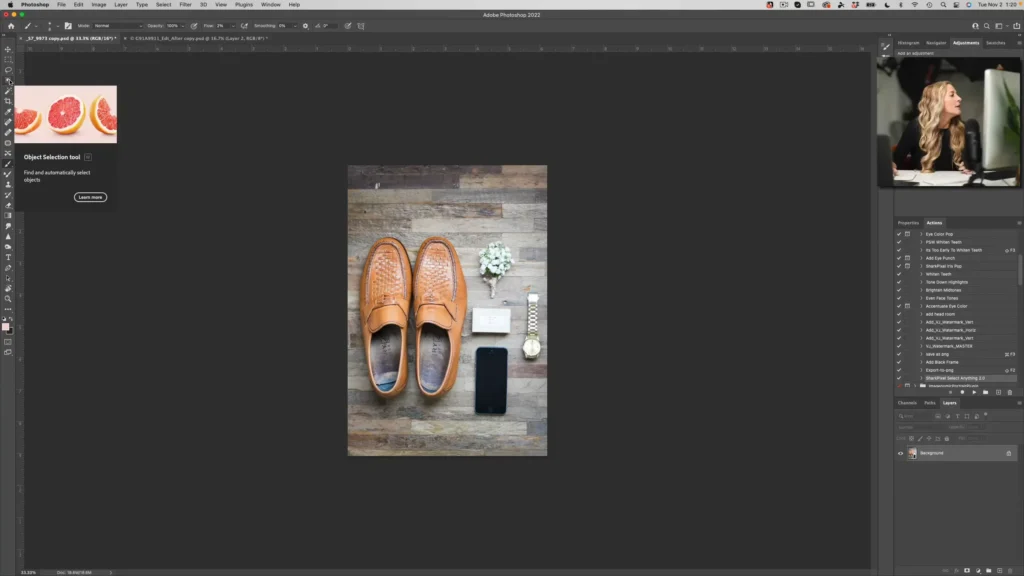Select the Zoom tool in toolbar

coord(8,298)
